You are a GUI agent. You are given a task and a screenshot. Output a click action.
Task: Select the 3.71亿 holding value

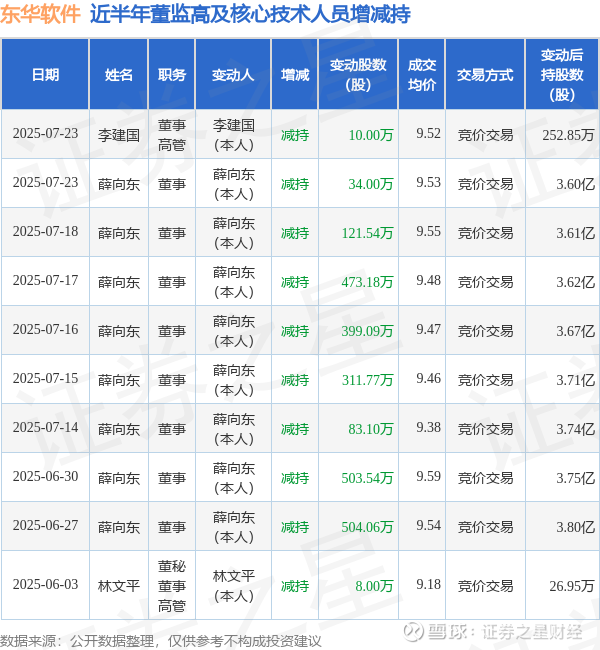[x=575, y=379]
